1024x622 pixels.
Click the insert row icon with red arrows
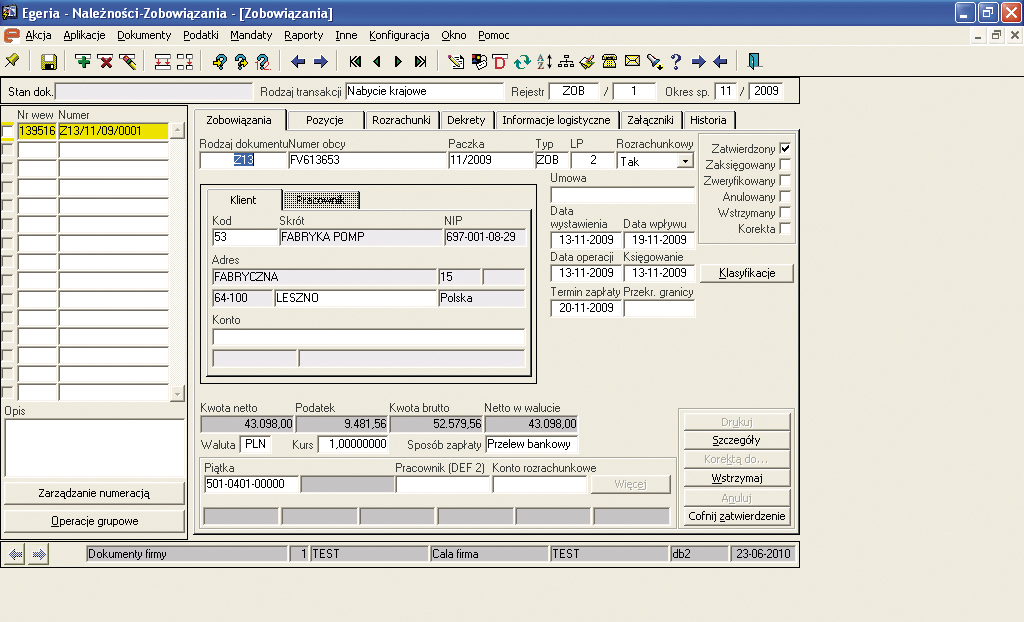click(x=163, y=61)
